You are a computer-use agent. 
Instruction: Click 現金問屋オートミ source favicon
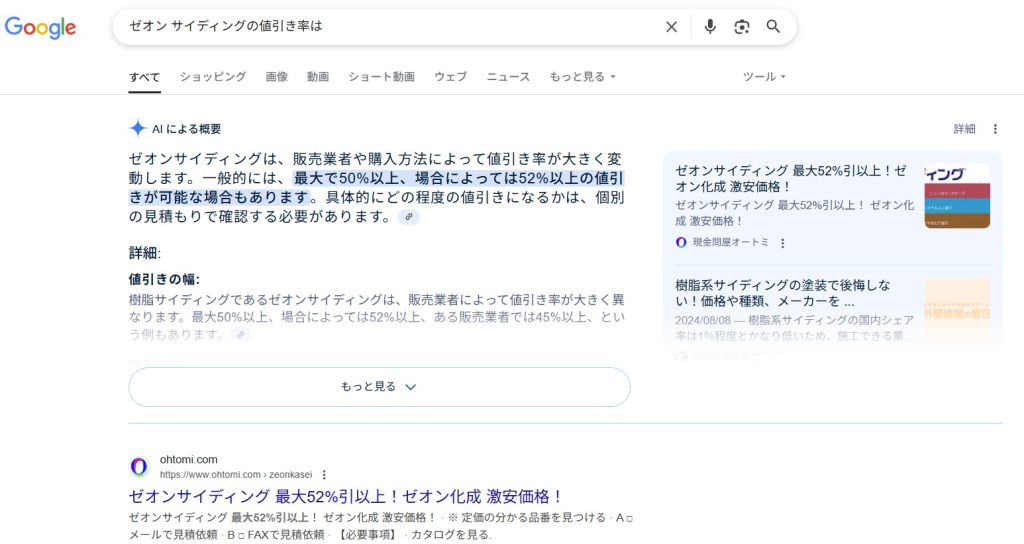click(x=681, y=242)
